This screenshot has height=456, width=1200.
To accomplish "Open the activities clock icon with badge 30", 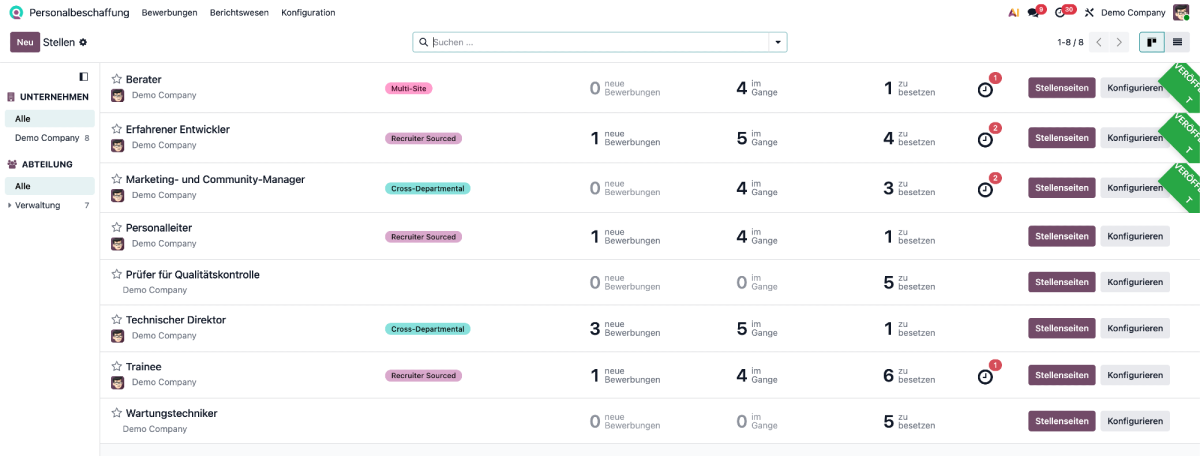I will point(1061,13).
